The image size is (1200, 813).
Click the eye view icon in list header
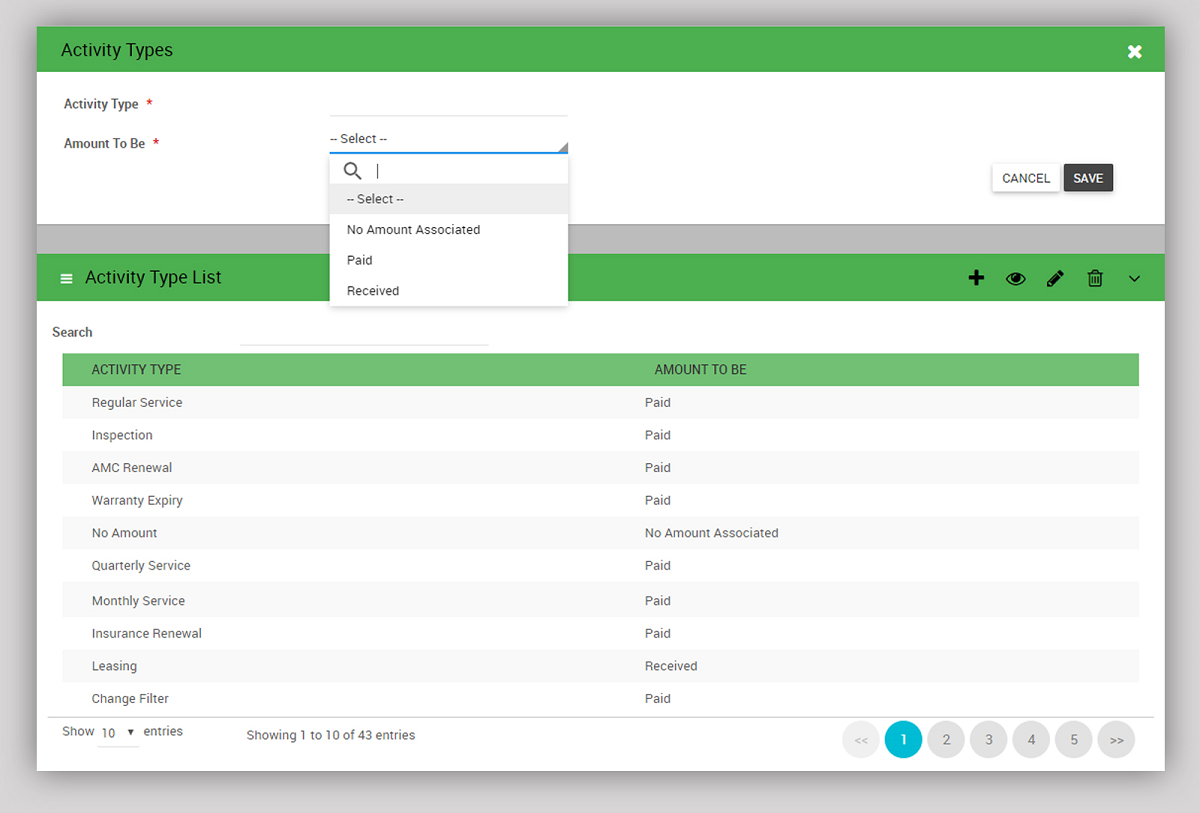point(1015,278)
